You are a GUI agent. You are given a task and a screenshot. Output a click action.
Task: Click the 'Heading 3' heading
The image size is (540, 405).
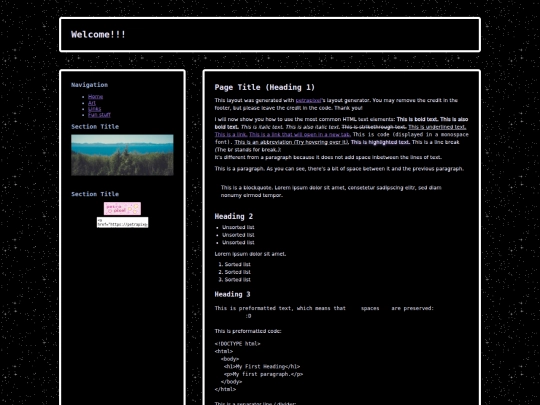click(232, 294)
